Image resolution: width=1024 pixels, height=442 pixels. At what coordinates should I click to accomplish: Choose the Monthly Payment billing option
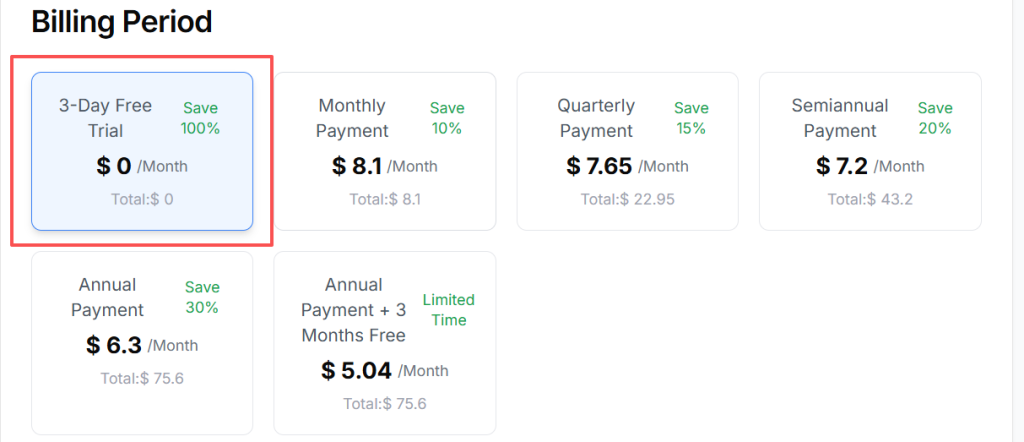[x=385, y=152]
